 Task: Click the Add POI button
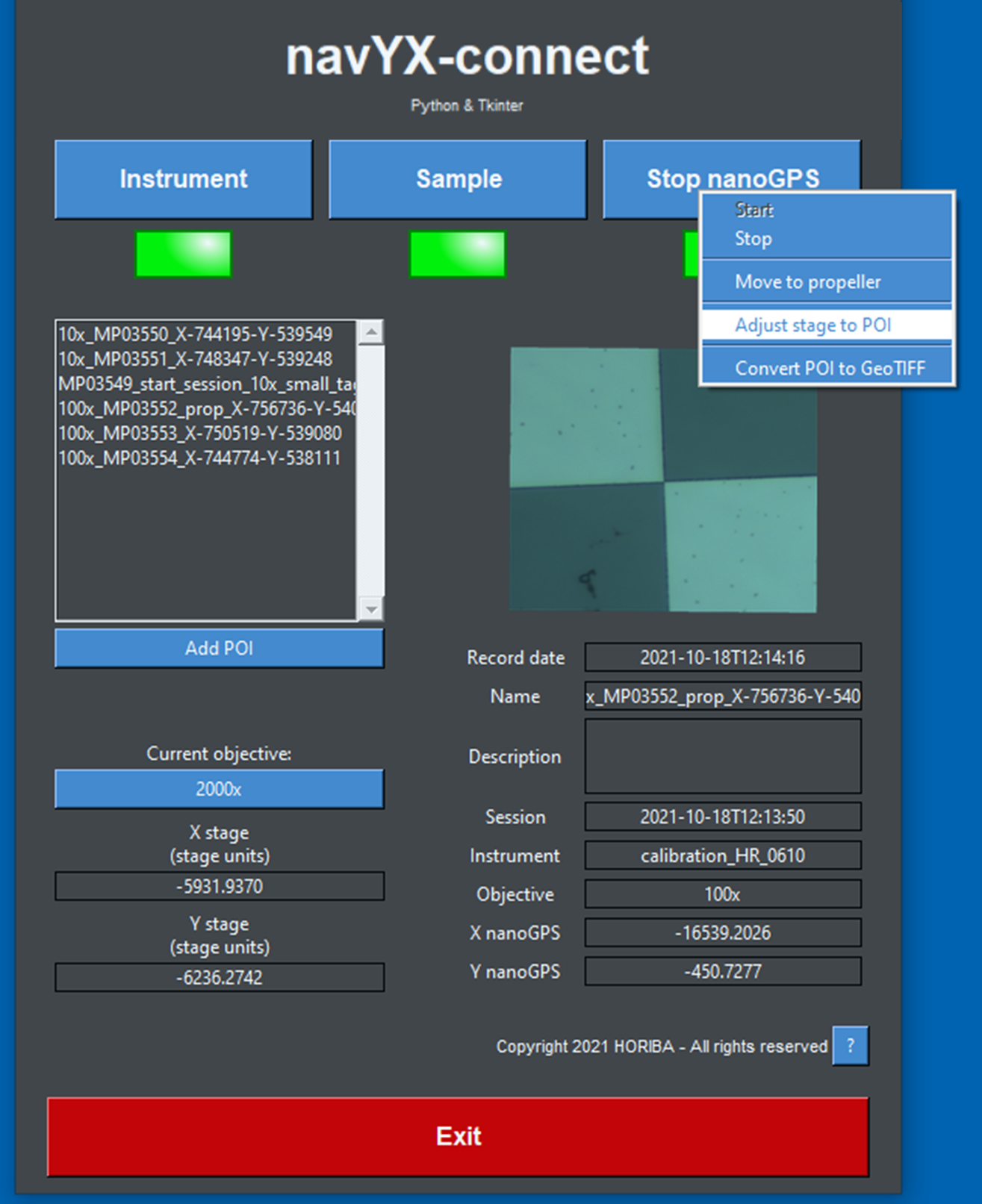point(219,648)
